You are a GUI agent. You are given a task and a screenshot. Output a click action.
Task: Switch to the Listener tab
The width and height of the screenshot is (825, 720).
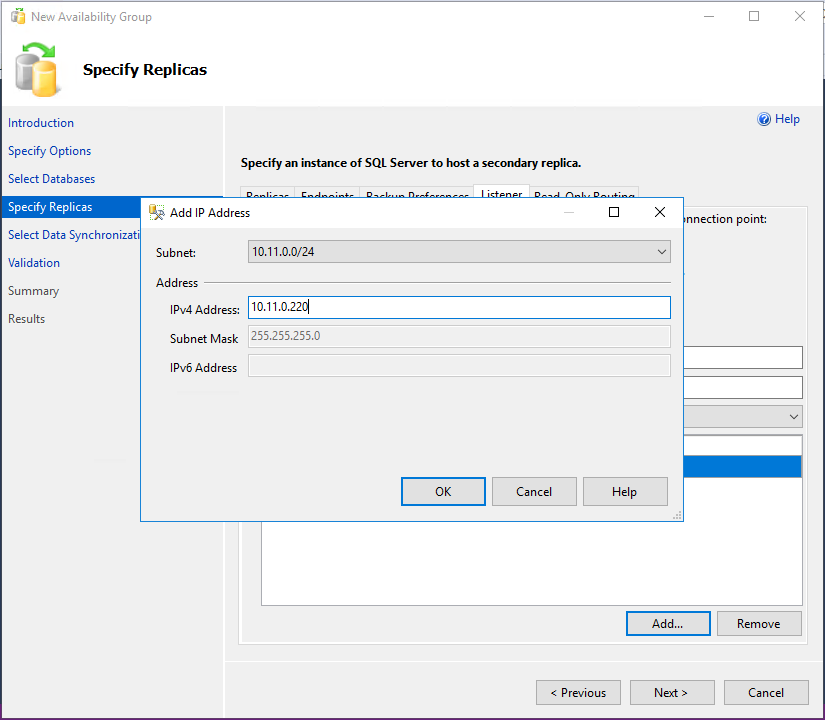pyautogui.click(x=501, y=195)
